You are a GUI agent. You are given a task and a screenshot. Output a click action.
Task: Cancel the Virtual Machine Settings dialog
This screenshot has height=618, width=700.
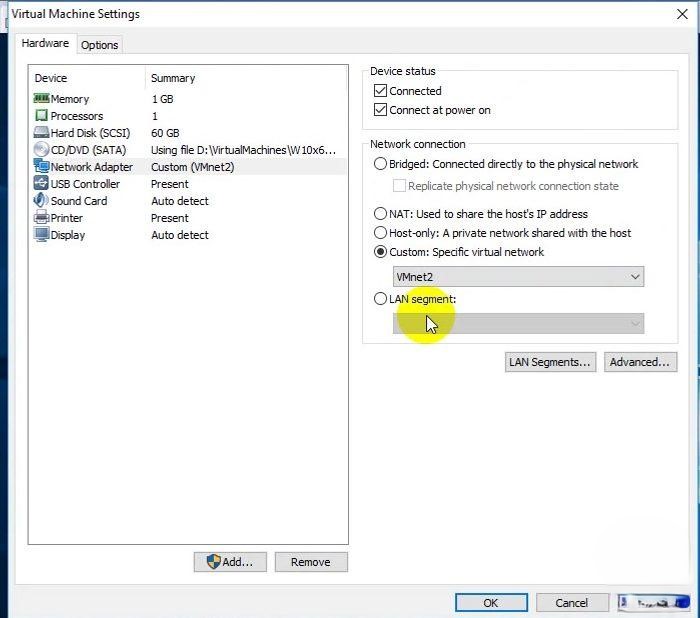coord(572,603)
